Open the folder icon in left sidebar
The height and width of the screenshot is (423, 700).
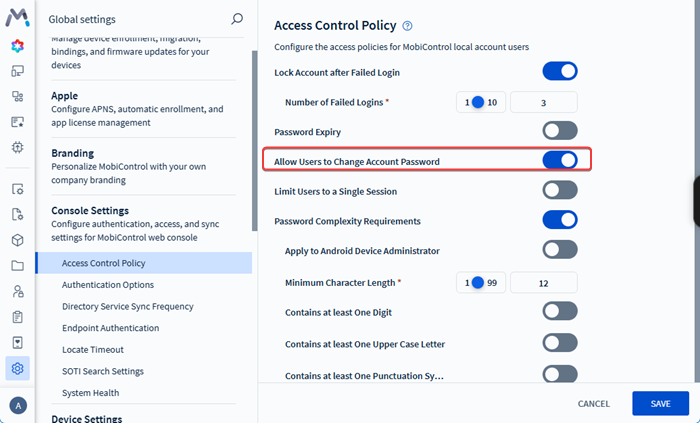tap(18, 266)
